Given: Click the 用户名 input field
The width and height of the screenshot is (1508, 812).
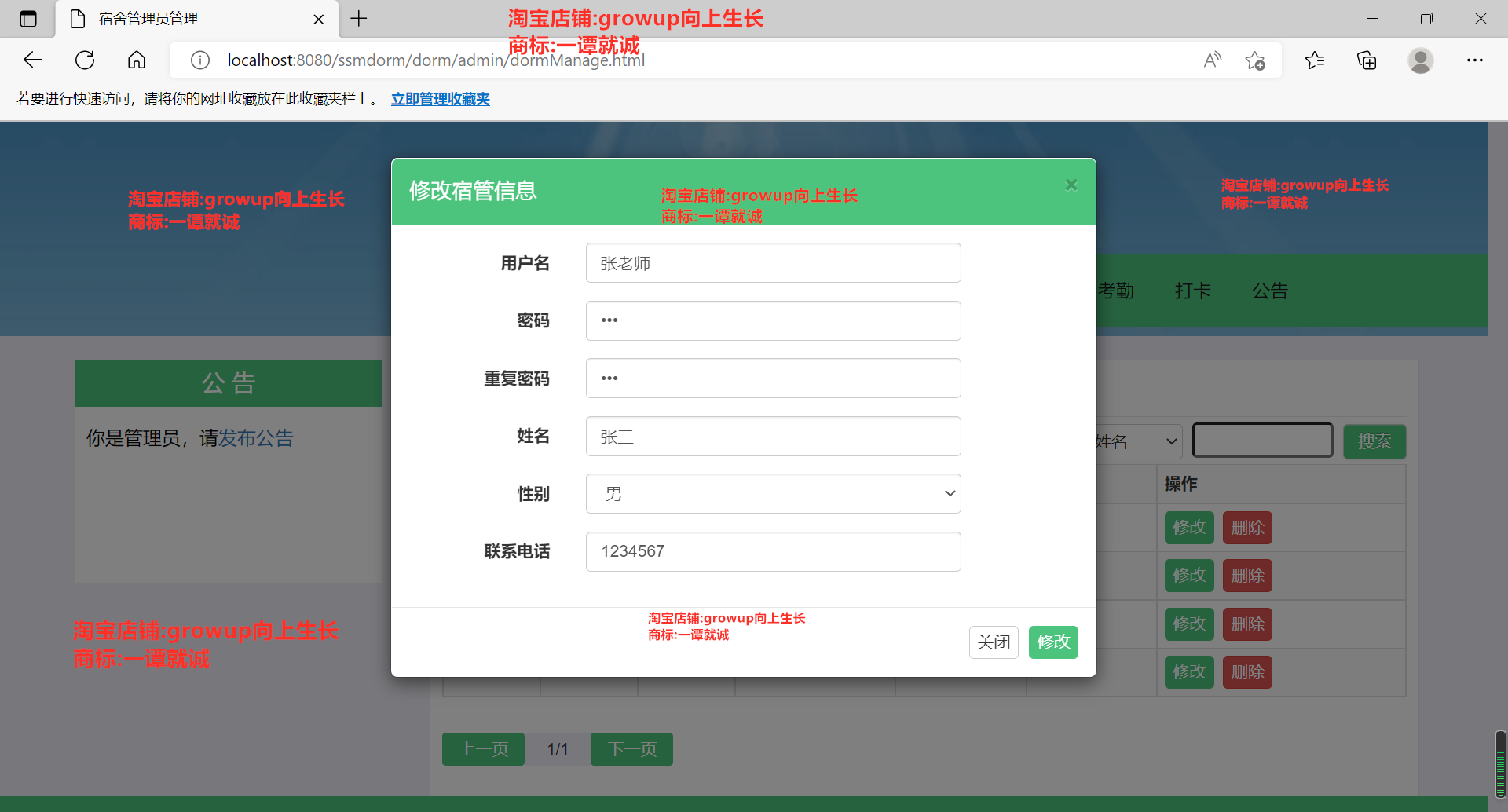Looking at the screenshot, I should click(x=773, y=263).
